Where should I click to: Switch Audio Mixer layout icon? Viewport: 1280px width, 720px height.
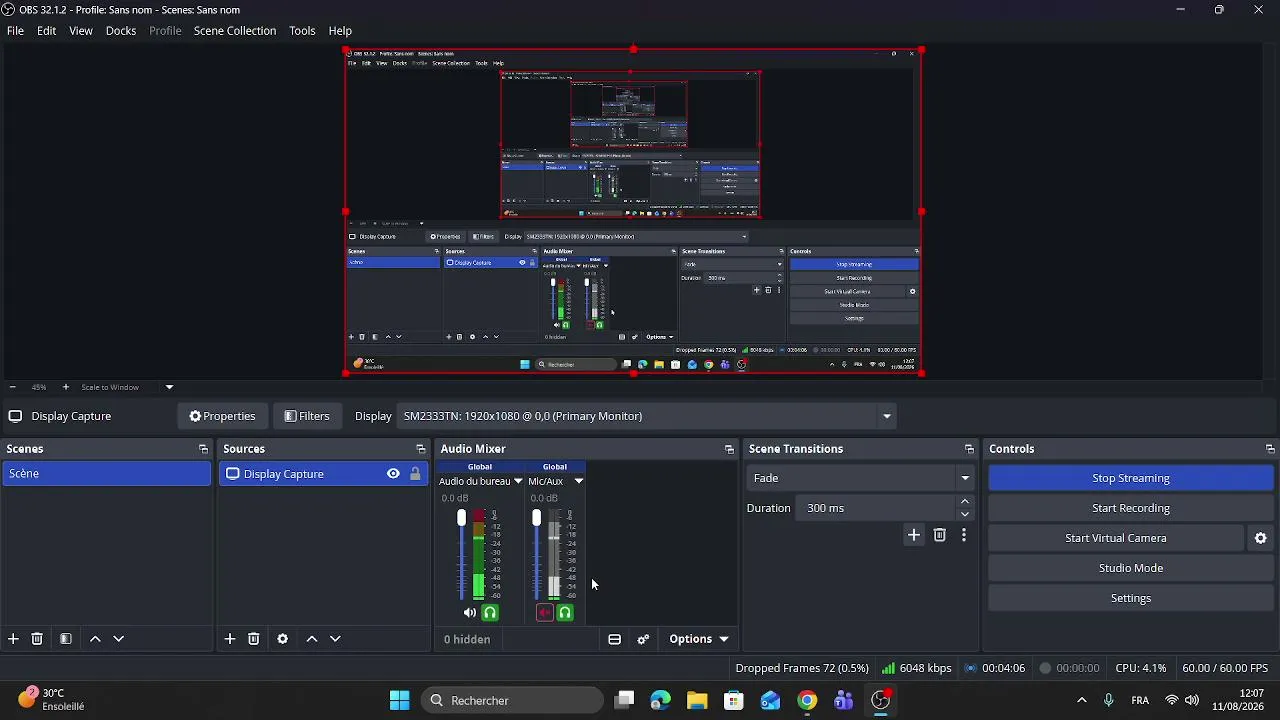(x=615, y=639)
